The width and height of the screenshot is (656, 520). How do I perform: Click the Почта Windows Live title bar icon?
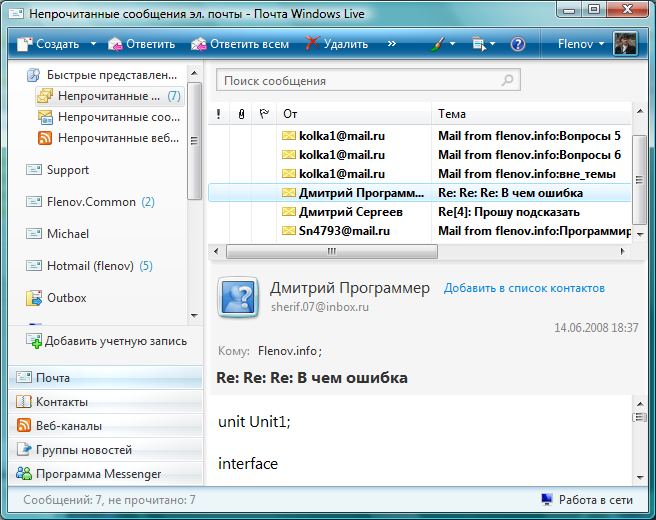coord(16,14)
